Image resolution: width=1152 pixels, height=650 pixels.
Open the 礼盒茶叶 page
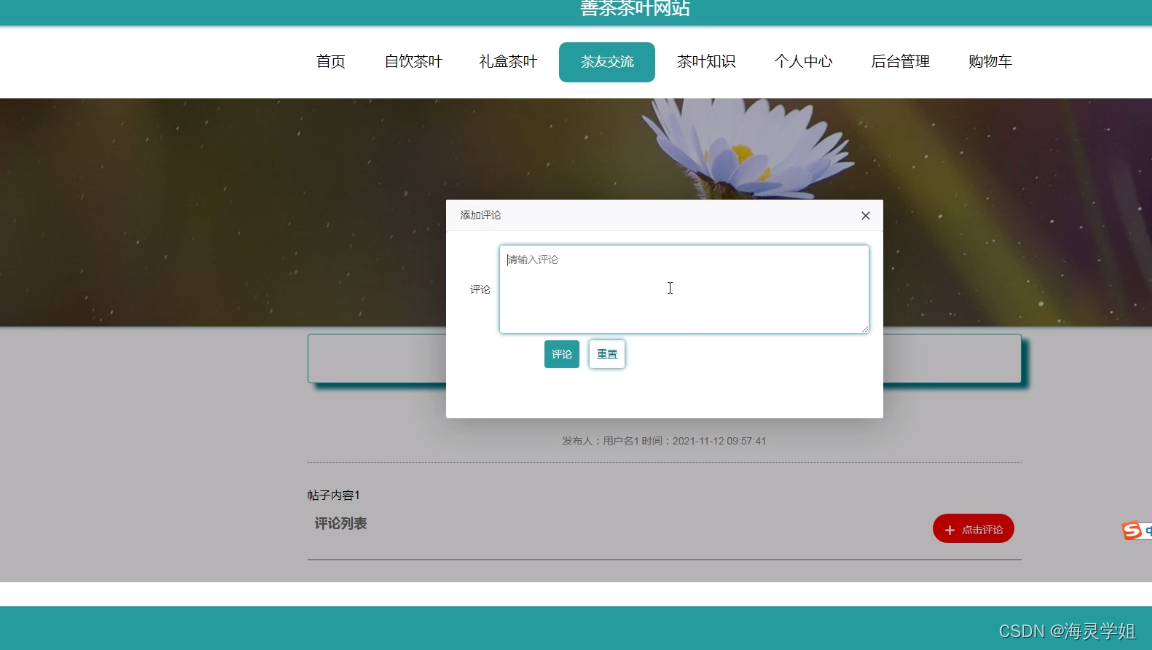[507, 61]
